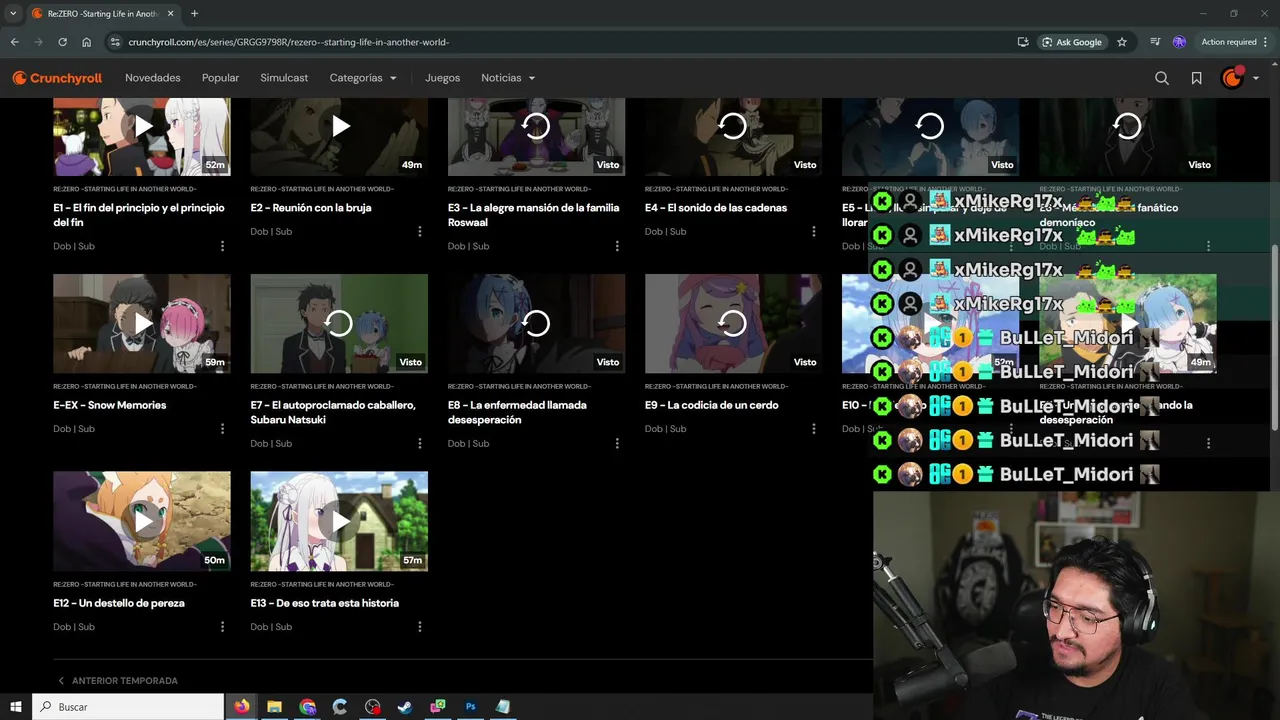This screenshot has width=1280, height=720.
Task: Replay E4 episode thumbnail
Action: [733, 136]
